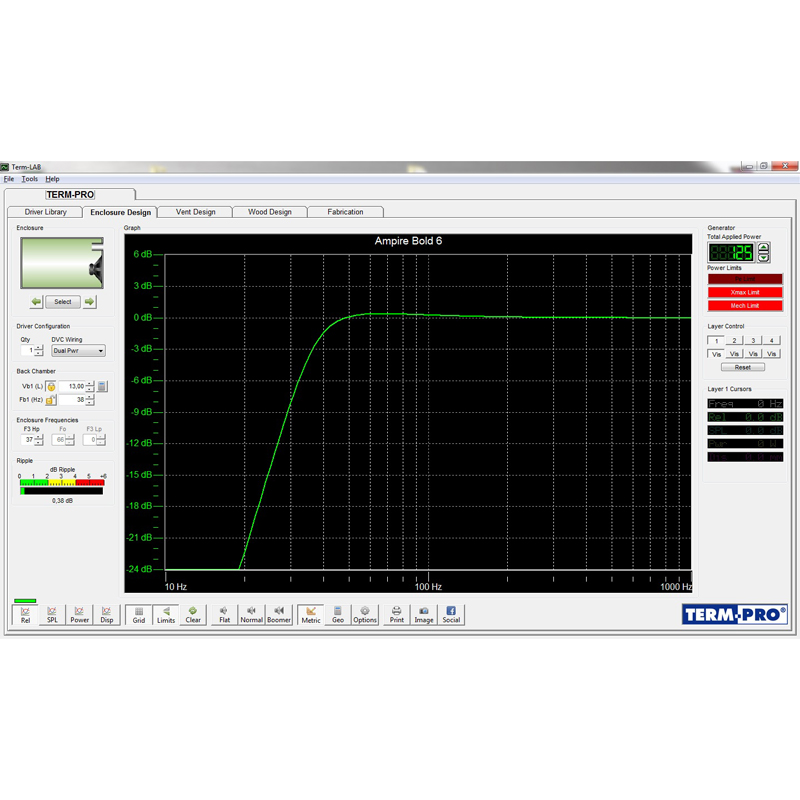Click the Clear graph icon
The height and width of the screenshot is (800, 800).
[193, 613]
